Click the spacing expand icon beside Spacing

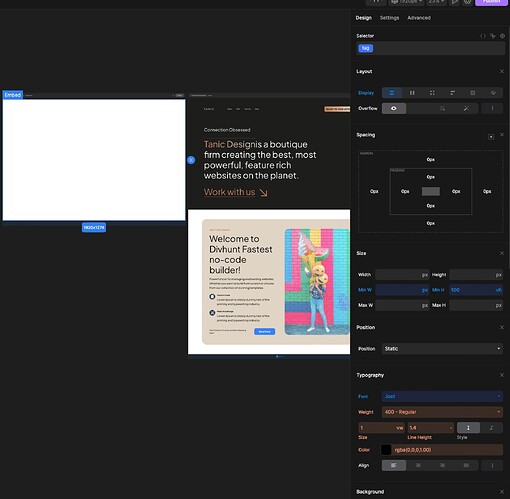click(x=491, y=137)
